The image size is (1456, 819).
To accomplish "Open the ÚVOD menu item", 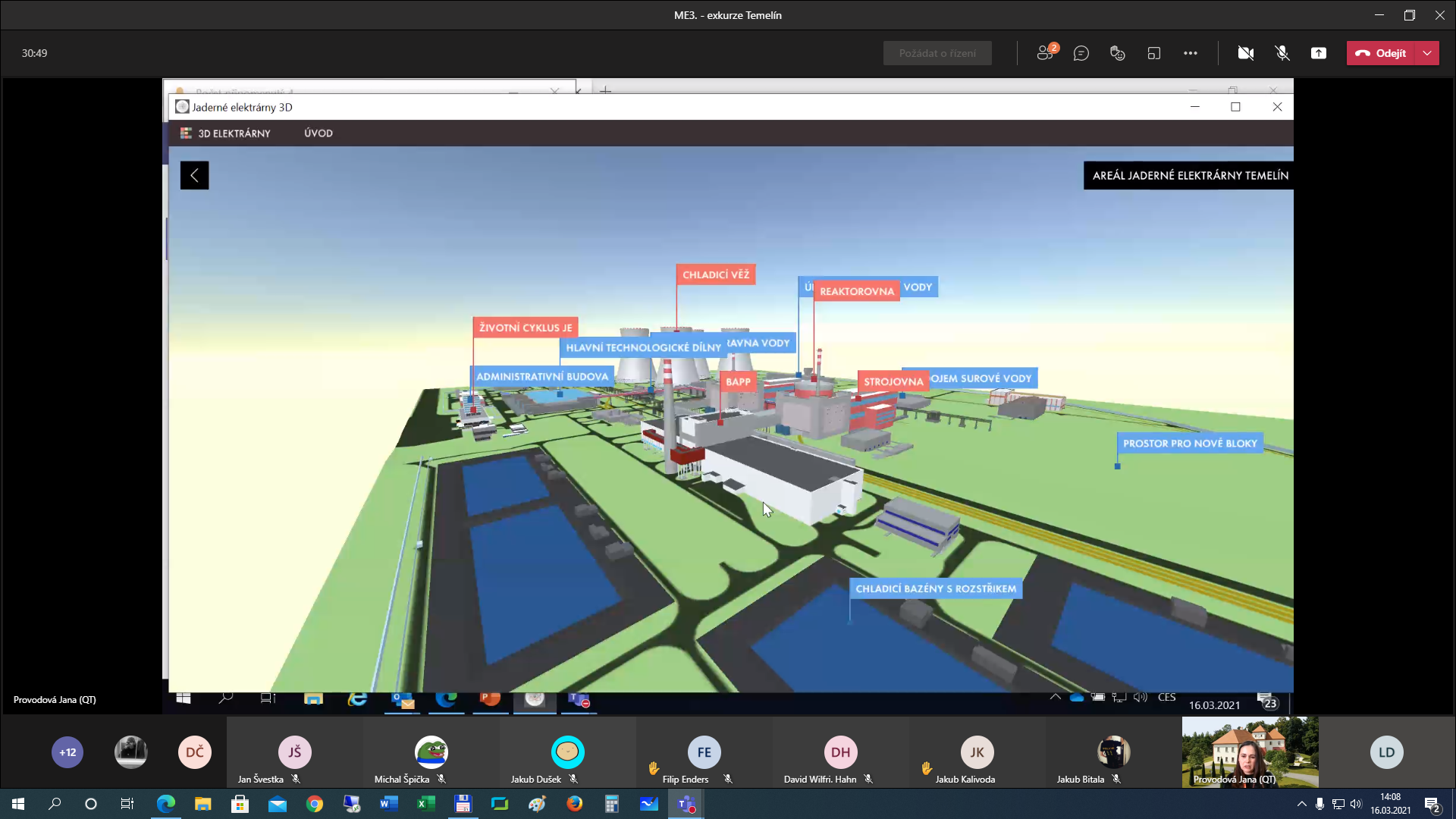I will 318,133.
